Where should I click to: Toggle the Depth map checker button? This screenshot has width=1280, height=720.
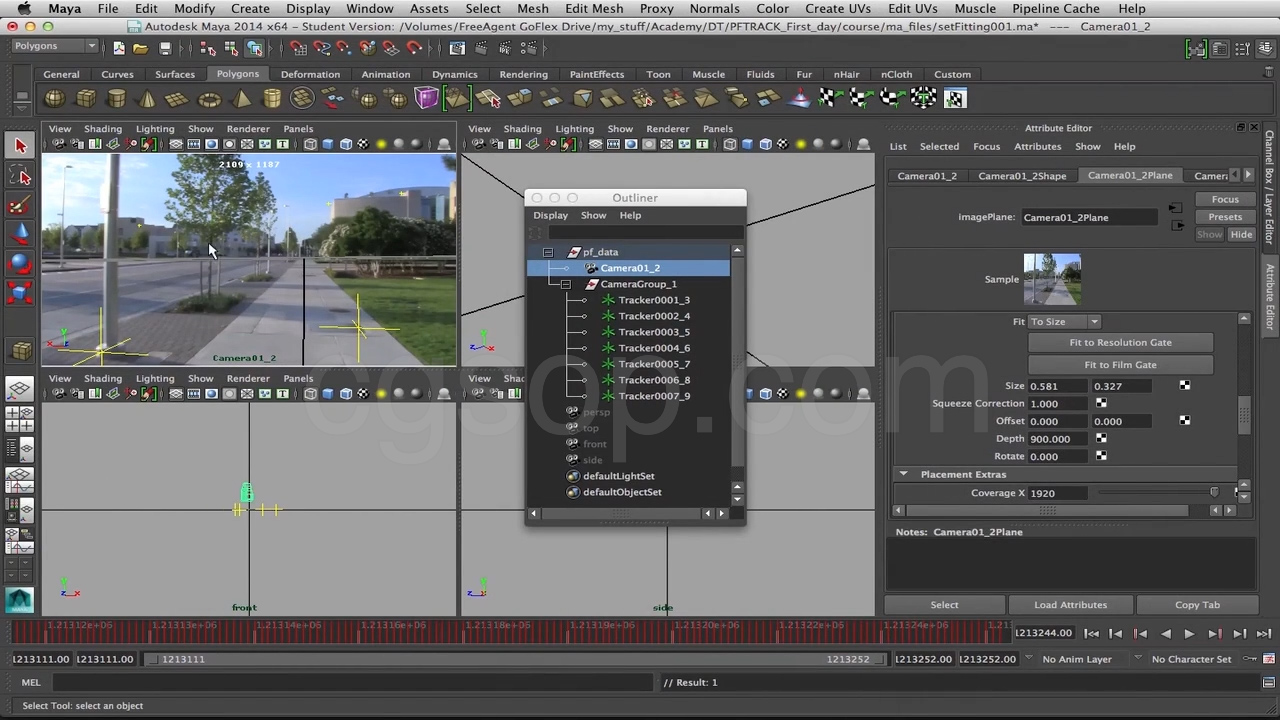coord(1101,438)
